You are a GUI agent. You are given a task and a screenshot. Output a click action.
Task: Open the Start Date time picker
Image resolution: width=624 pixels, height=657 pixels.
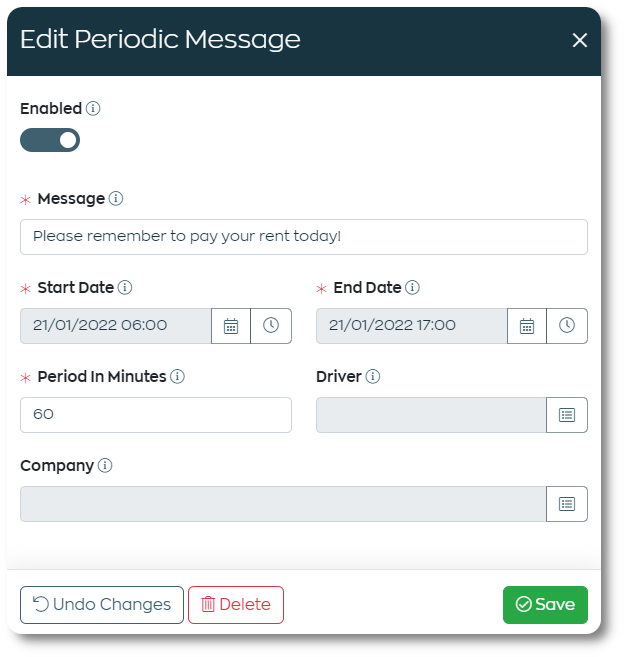tap(271, 326)
